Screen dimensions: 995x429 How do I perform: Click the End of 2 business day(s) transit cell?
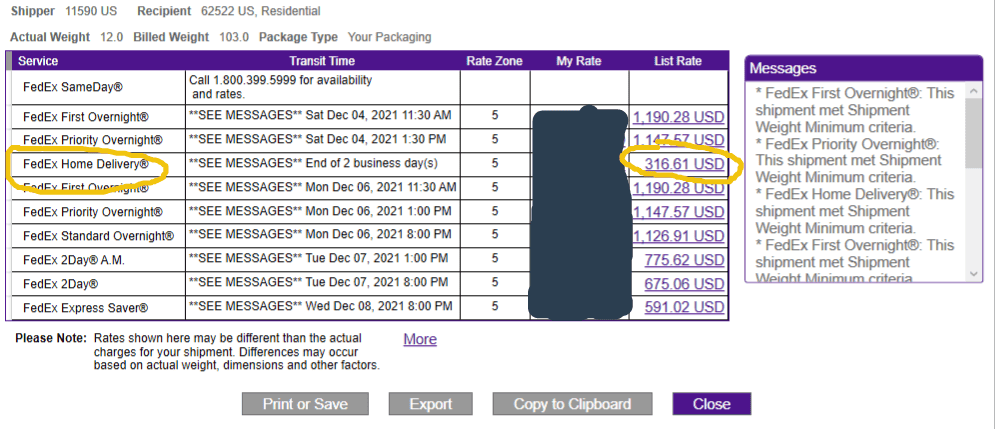[322, 164]
